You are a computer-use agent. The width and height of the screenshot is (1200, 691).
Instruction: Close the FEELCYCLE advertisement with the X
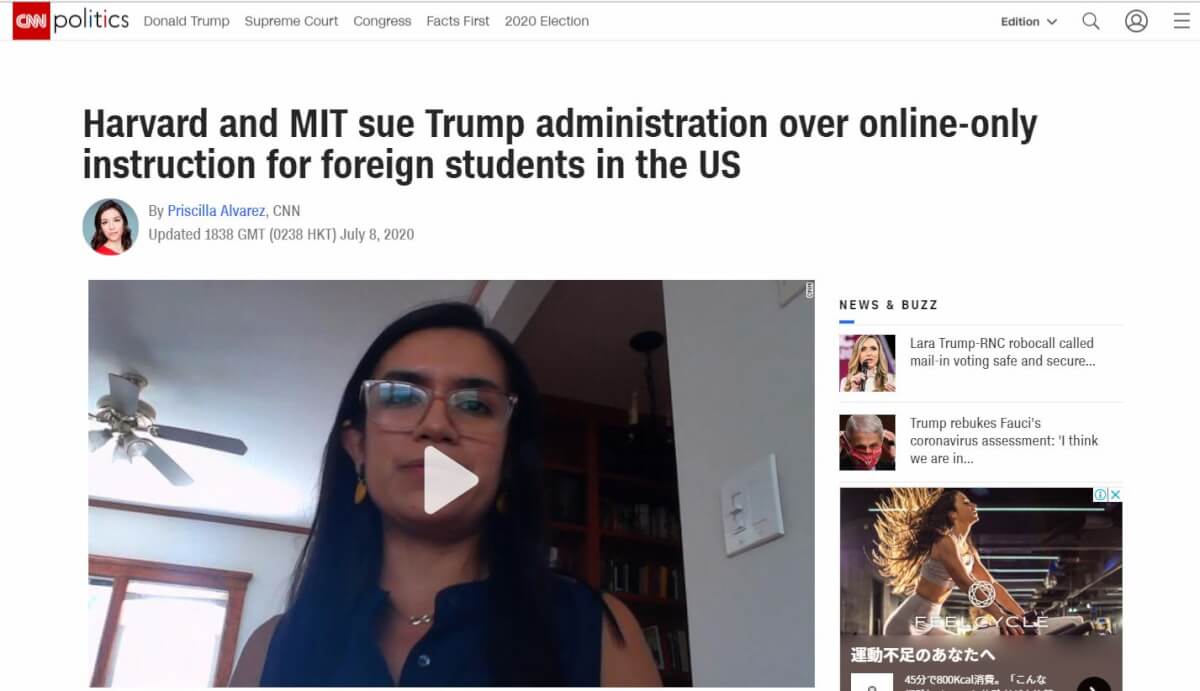[1115, 495]
